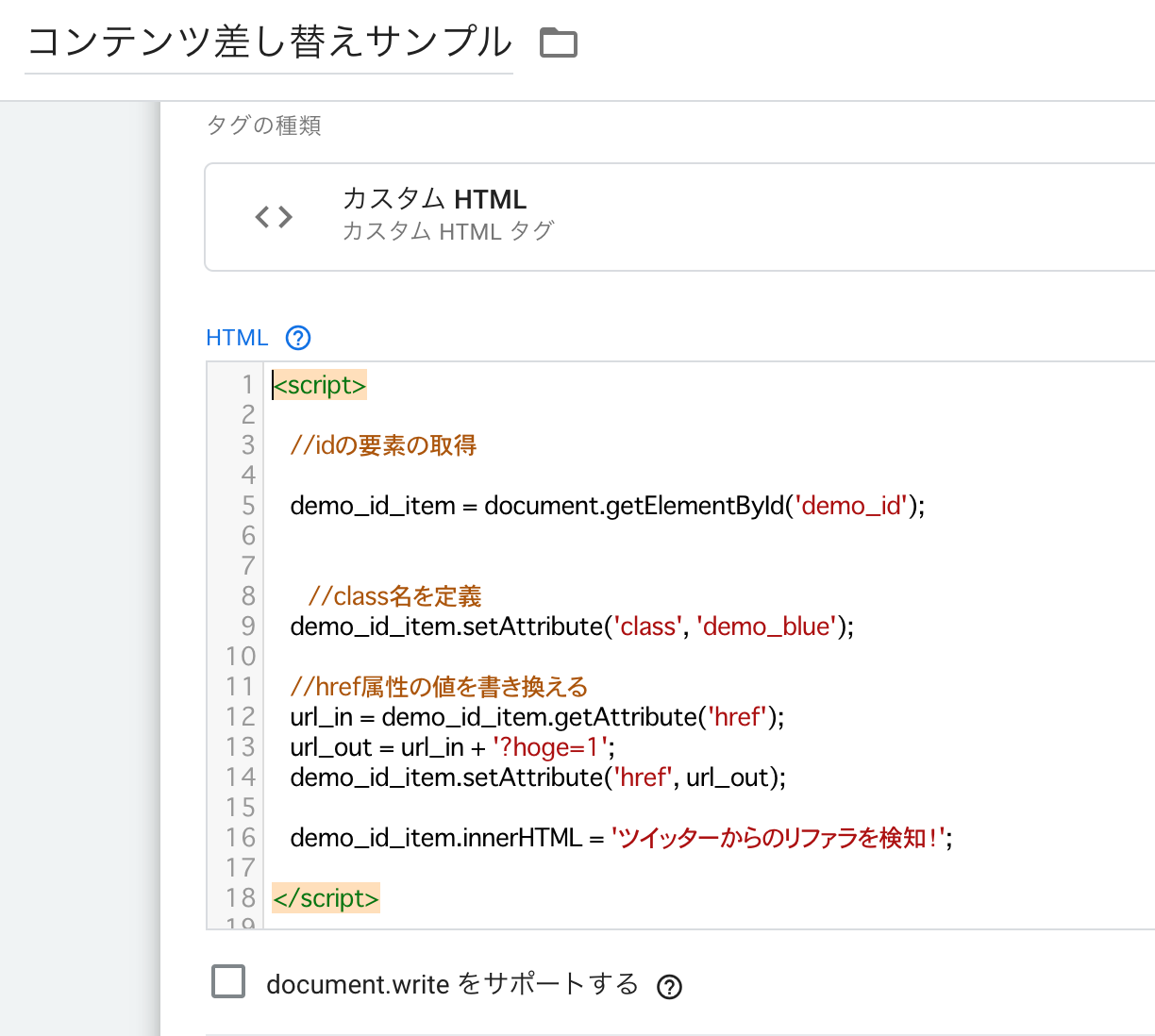This screenshot has width=1155, height=1036.
Task: Click the opening <script> tag on line 1
Action: pyautogui.click(x=319, y=385)
